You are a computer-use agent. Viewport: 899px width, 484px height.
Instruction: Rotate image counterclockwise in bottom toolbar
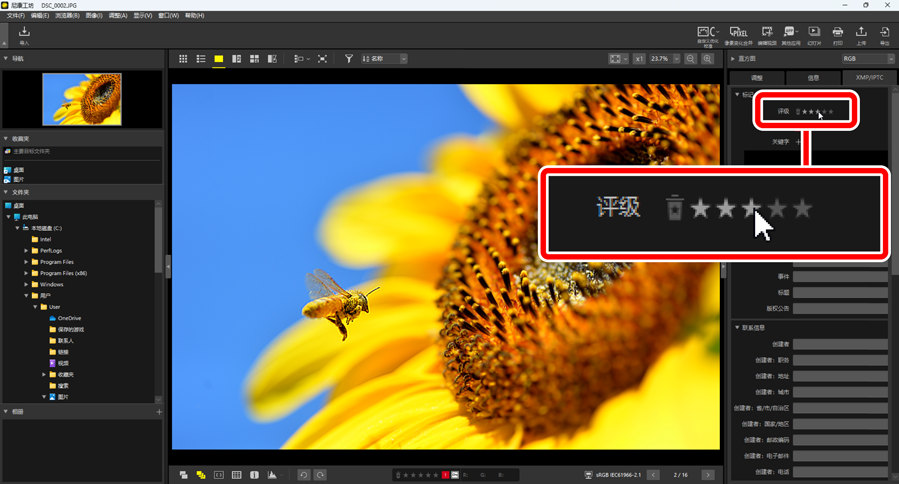[304, 475]
